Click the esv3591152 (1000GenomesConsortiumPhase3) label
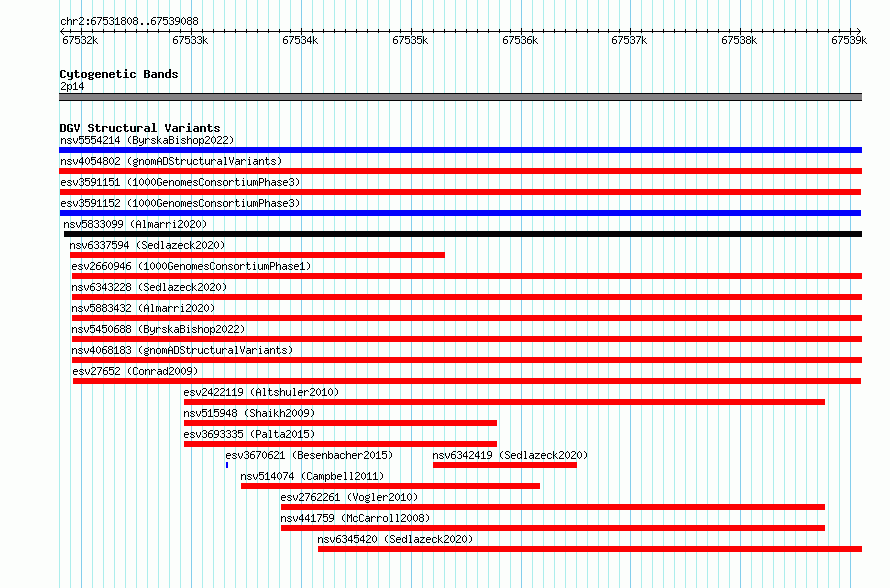The image size is (890, 588). [x=180, y=203]
